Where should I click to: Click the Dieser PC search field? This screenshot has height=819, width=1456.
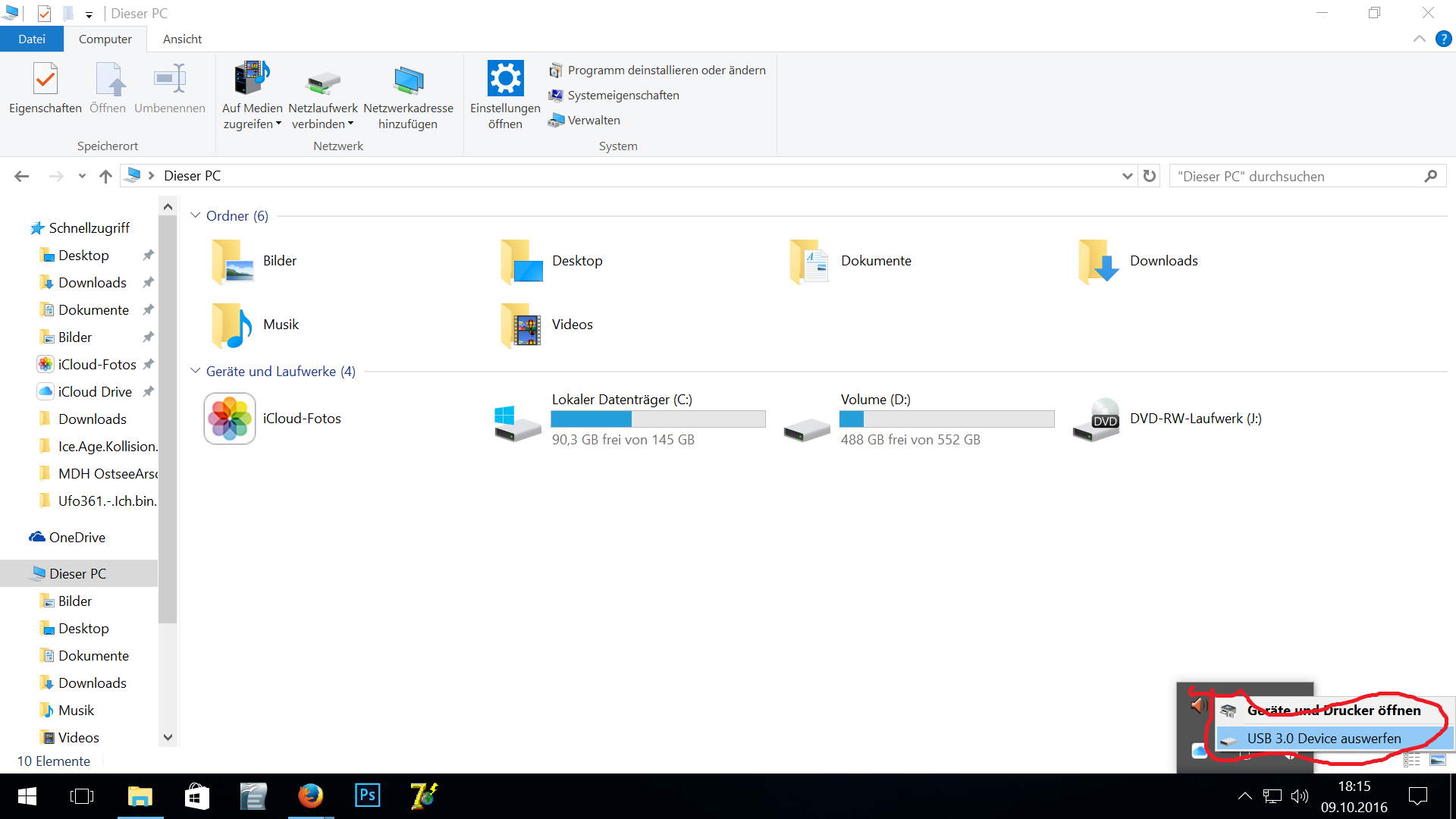[x=1307, y=176]
